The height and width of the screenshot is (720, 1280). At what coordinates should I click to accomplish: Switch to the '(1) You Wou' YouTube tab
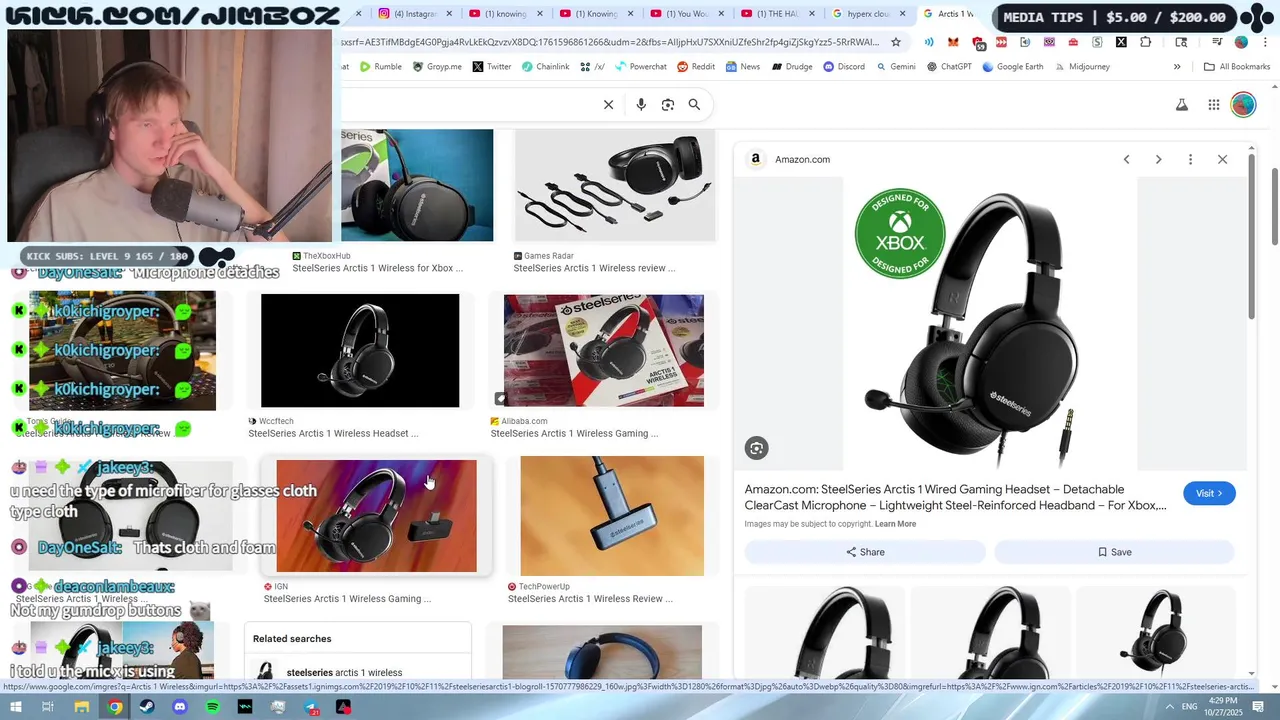coord(685,14)
